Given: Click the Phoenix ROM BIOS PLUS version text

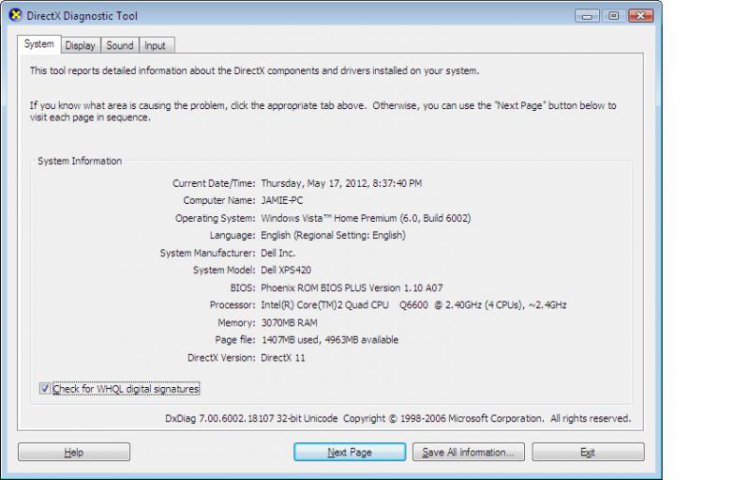Looking at the screenshot, I should (x=352, y=288).
